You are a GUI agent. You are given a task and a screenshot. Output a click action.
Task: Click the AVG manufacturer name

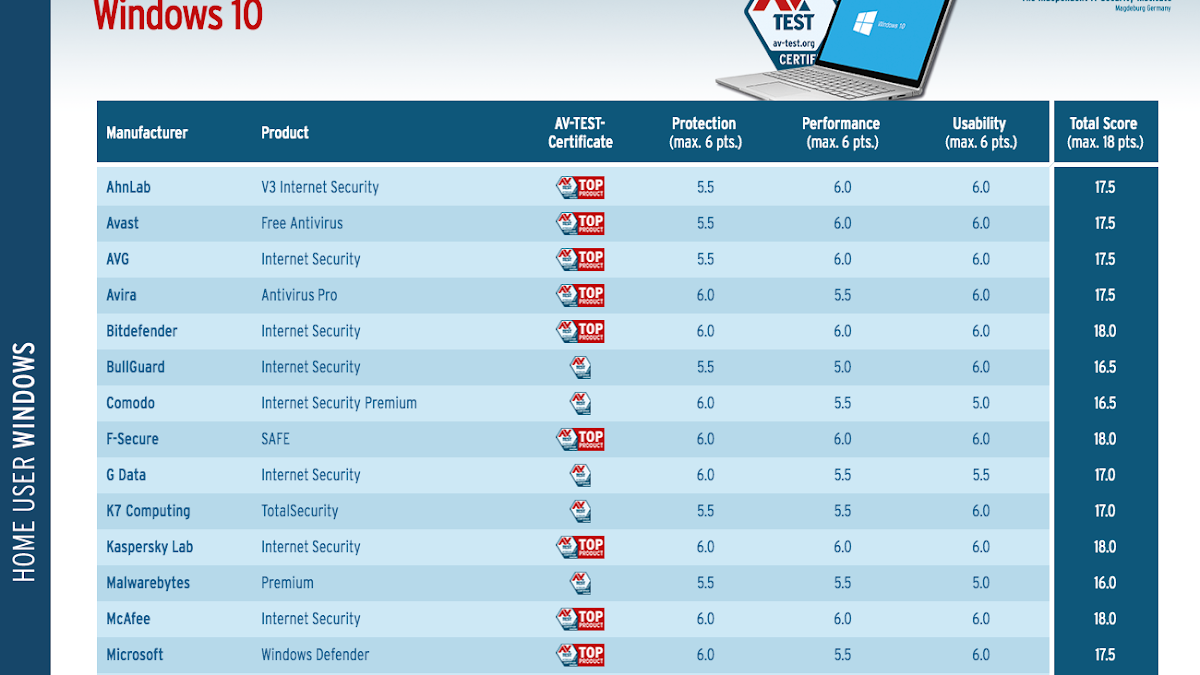[x=118, y=259]
